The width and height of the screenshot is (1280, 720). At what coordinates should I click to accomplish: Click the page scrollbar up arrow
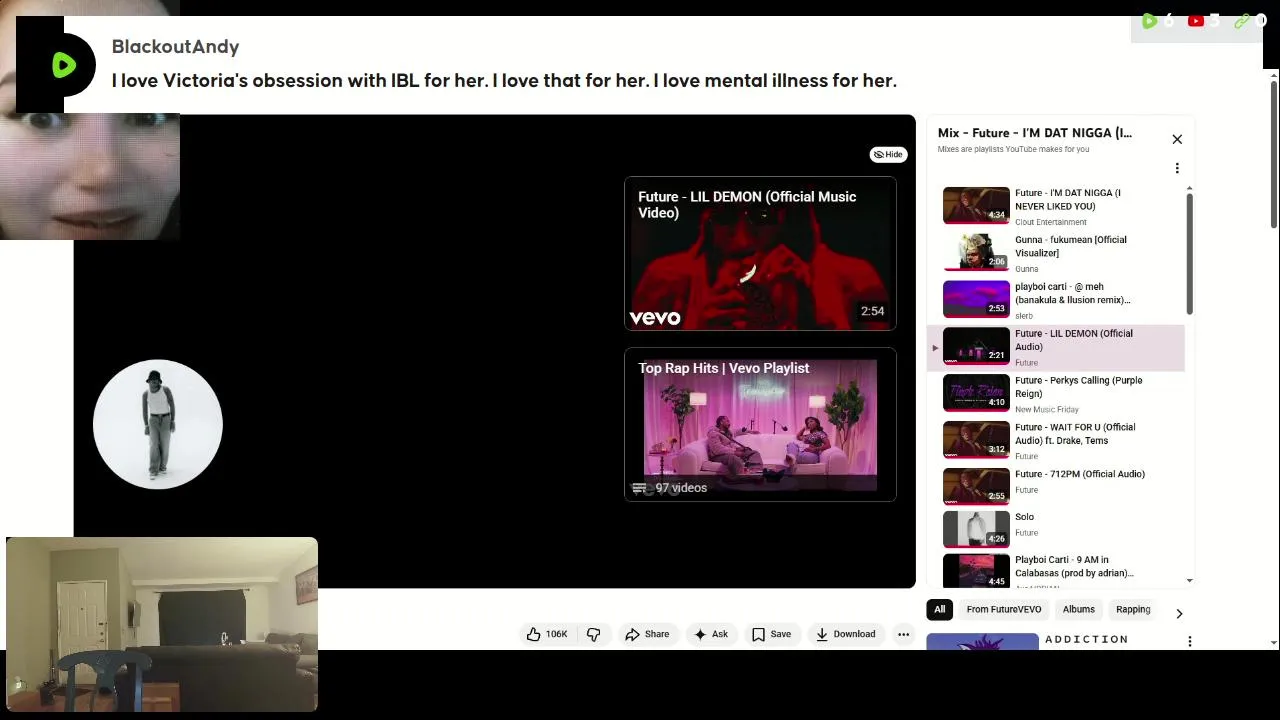tap(1272, 74)
